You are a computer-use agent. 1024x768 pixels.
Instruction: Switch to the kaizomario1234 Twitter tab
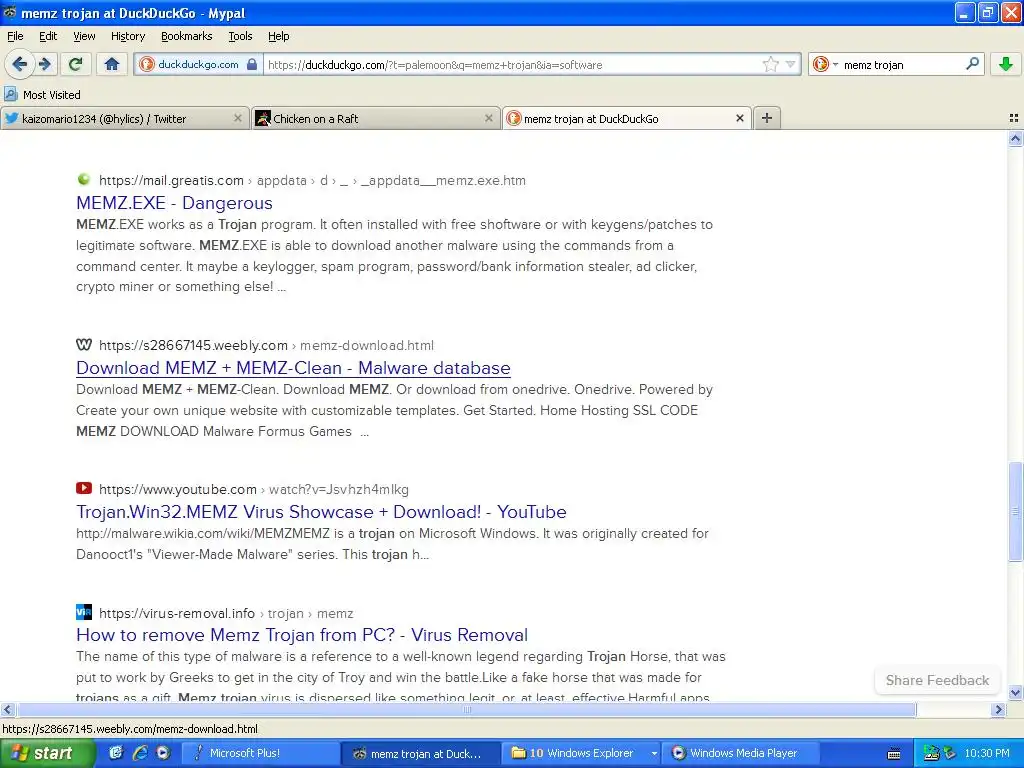[x=125, y=118]
